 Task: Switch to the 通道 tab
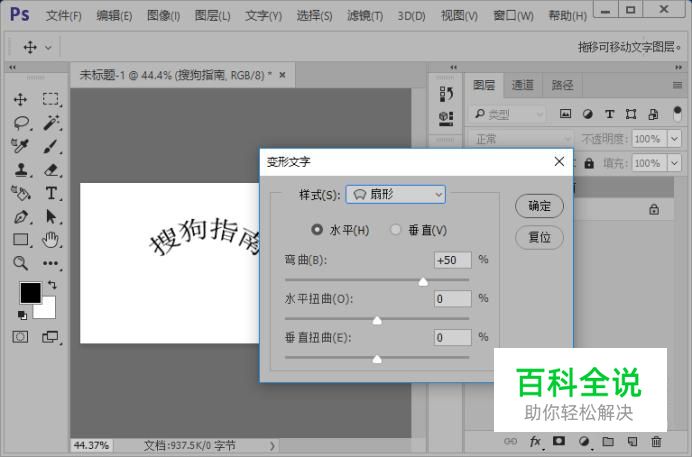tap(523, 85)
